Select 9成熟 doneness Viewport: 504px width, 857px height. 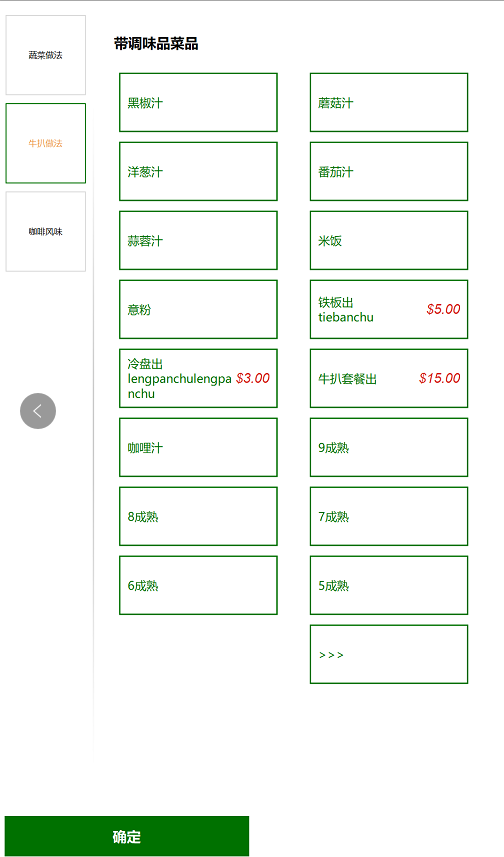tap(389, 447)
